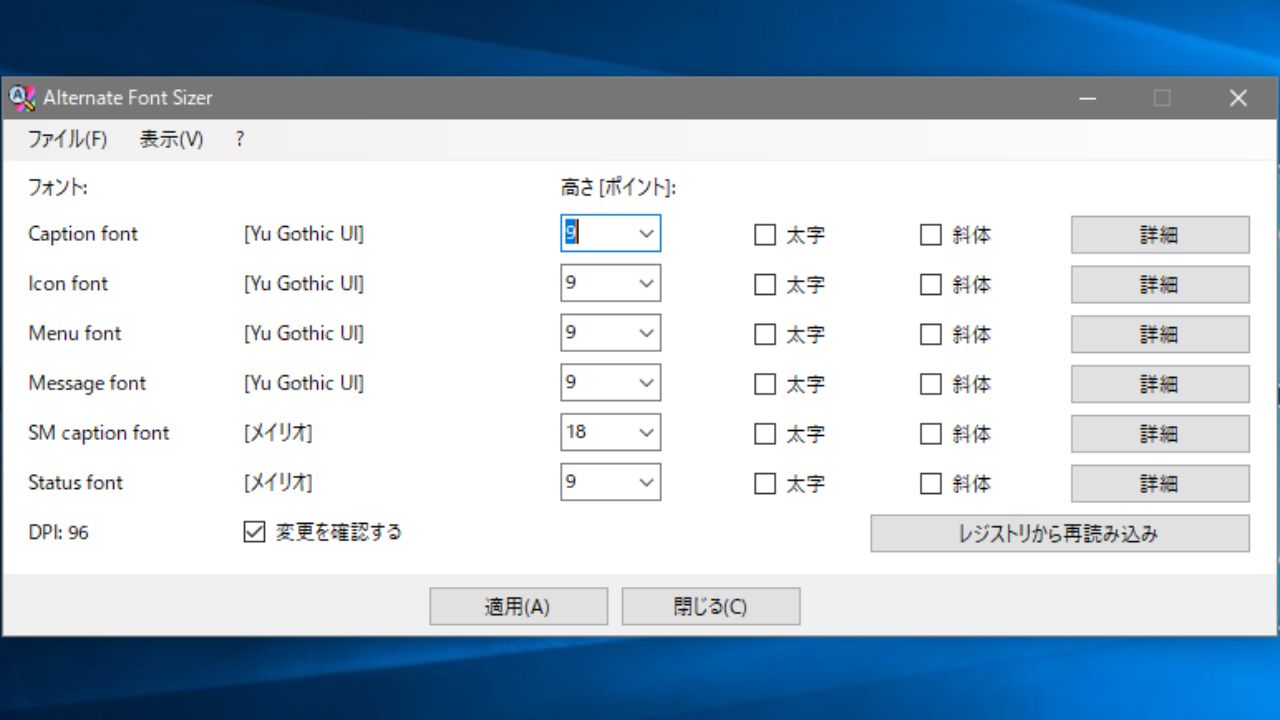
Task: Expand the Status font height dropdown
Action: point(645,483)
